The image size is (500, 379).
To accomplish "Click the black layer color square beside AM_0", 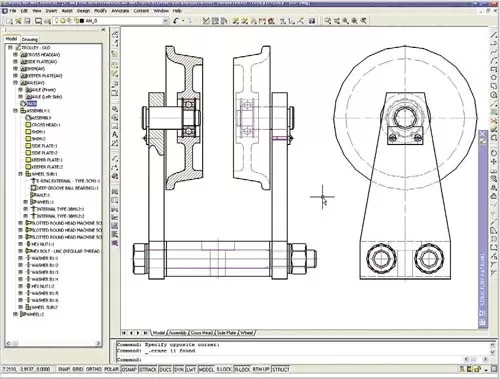I will click(x=82, y=21).
